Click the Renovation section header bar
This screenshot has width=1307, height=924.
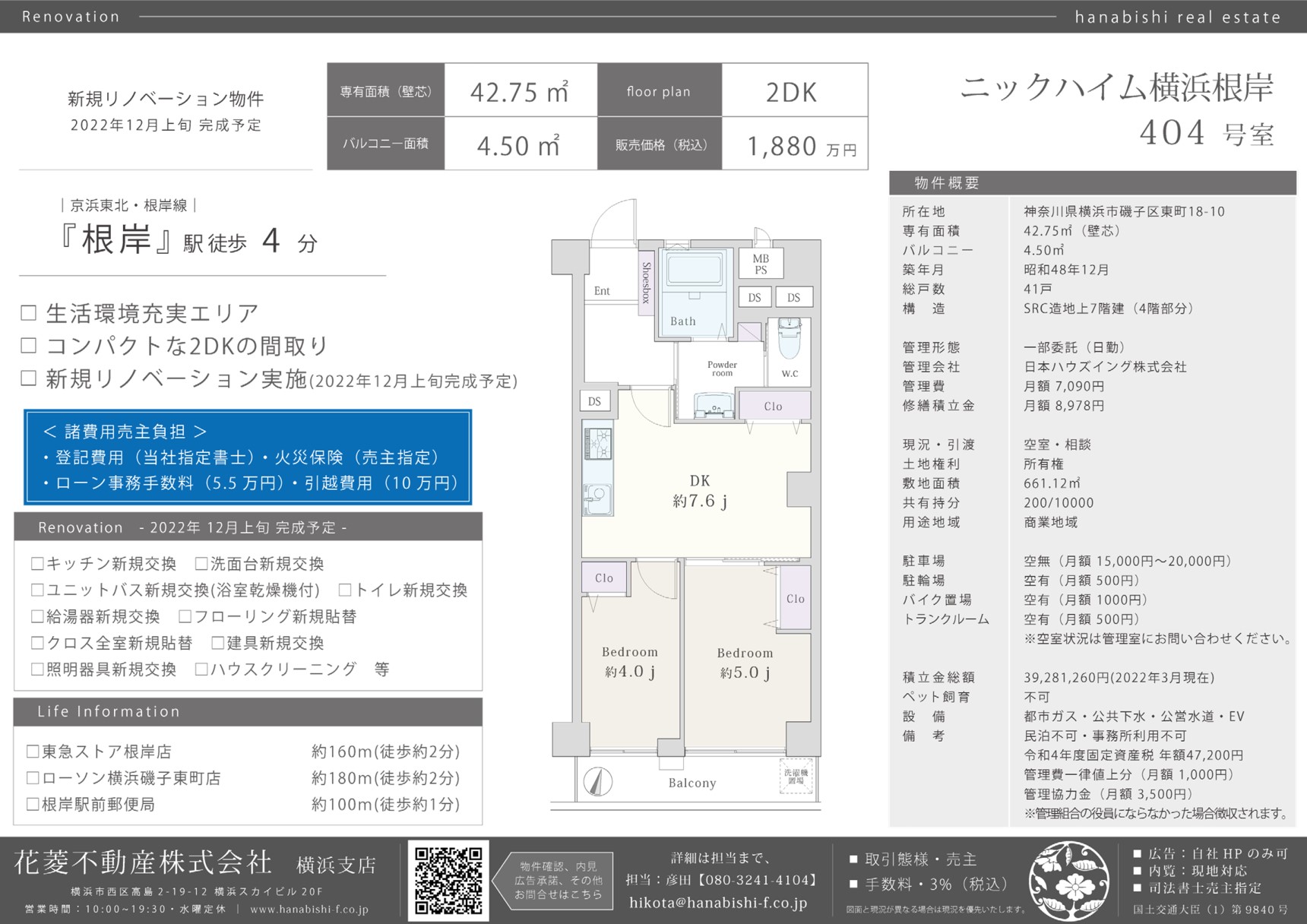tap(248, 527)
